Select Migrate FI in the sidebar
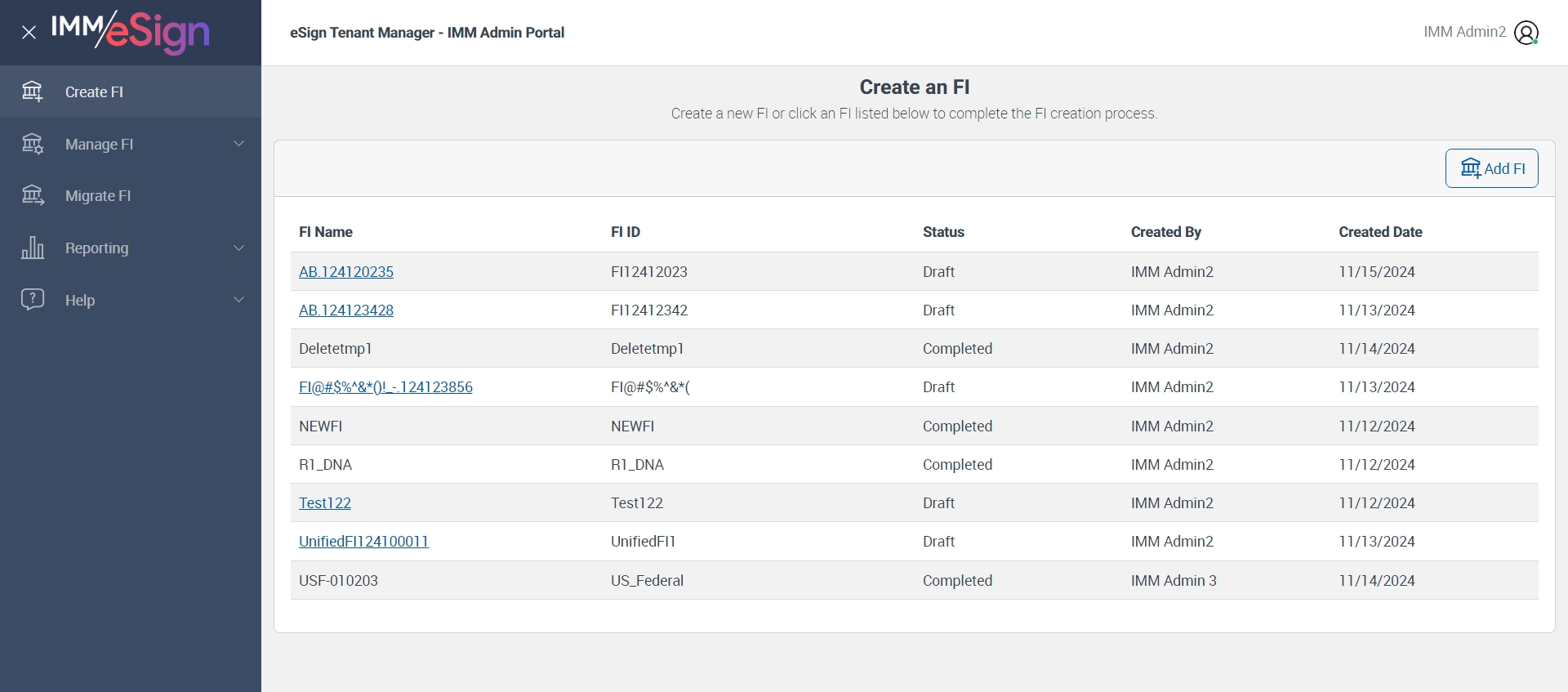Viewport: 1568px width, 692px height. point(98,196)
